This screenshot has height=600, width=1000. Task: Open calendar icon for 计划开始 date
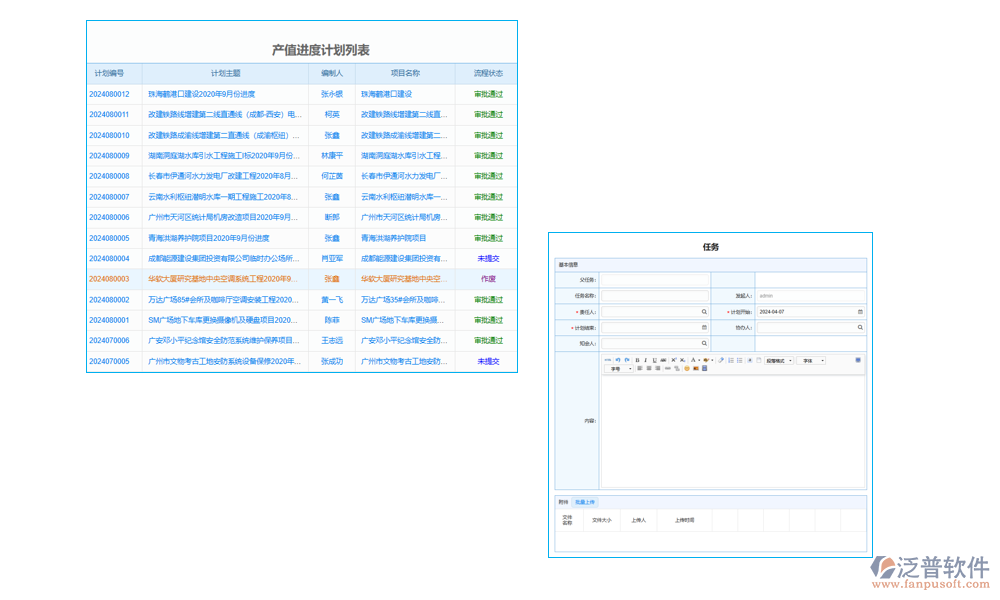pos(860,312)
